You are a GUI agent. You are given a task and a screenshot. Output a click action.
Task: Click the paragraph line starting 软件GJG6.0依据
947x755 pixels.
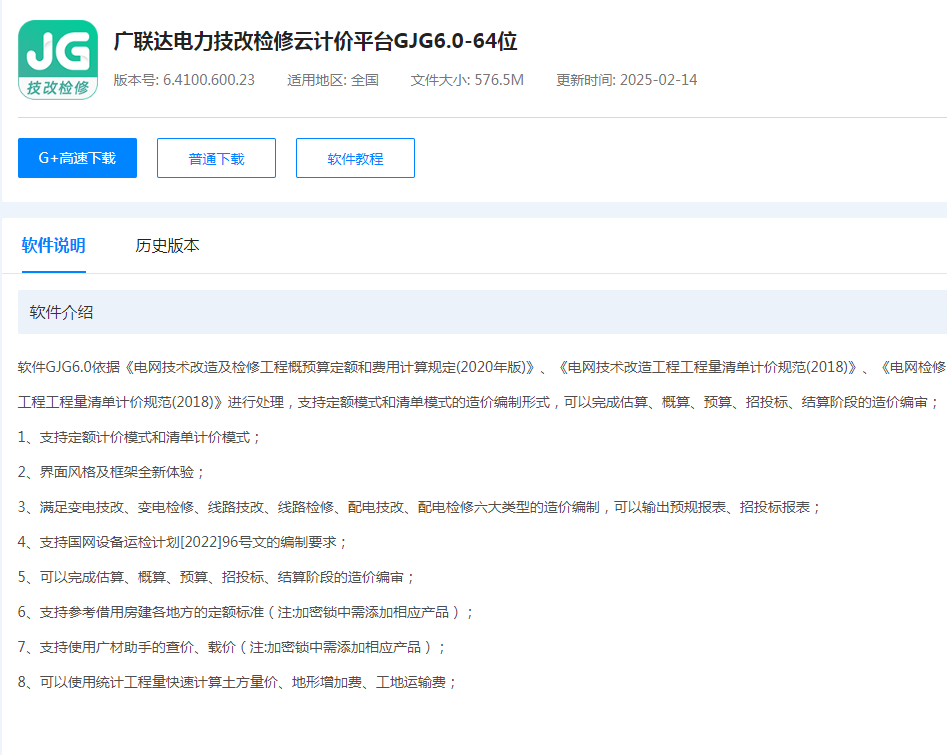[482, 367]
